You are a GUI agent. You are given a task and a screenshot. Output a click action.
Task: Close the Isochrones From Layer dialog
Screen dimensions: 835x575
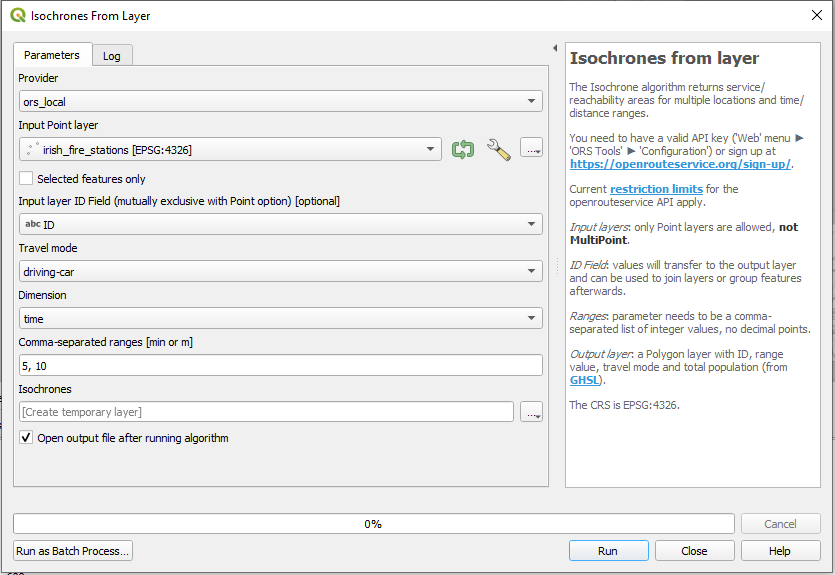click(x=816, y=15)
